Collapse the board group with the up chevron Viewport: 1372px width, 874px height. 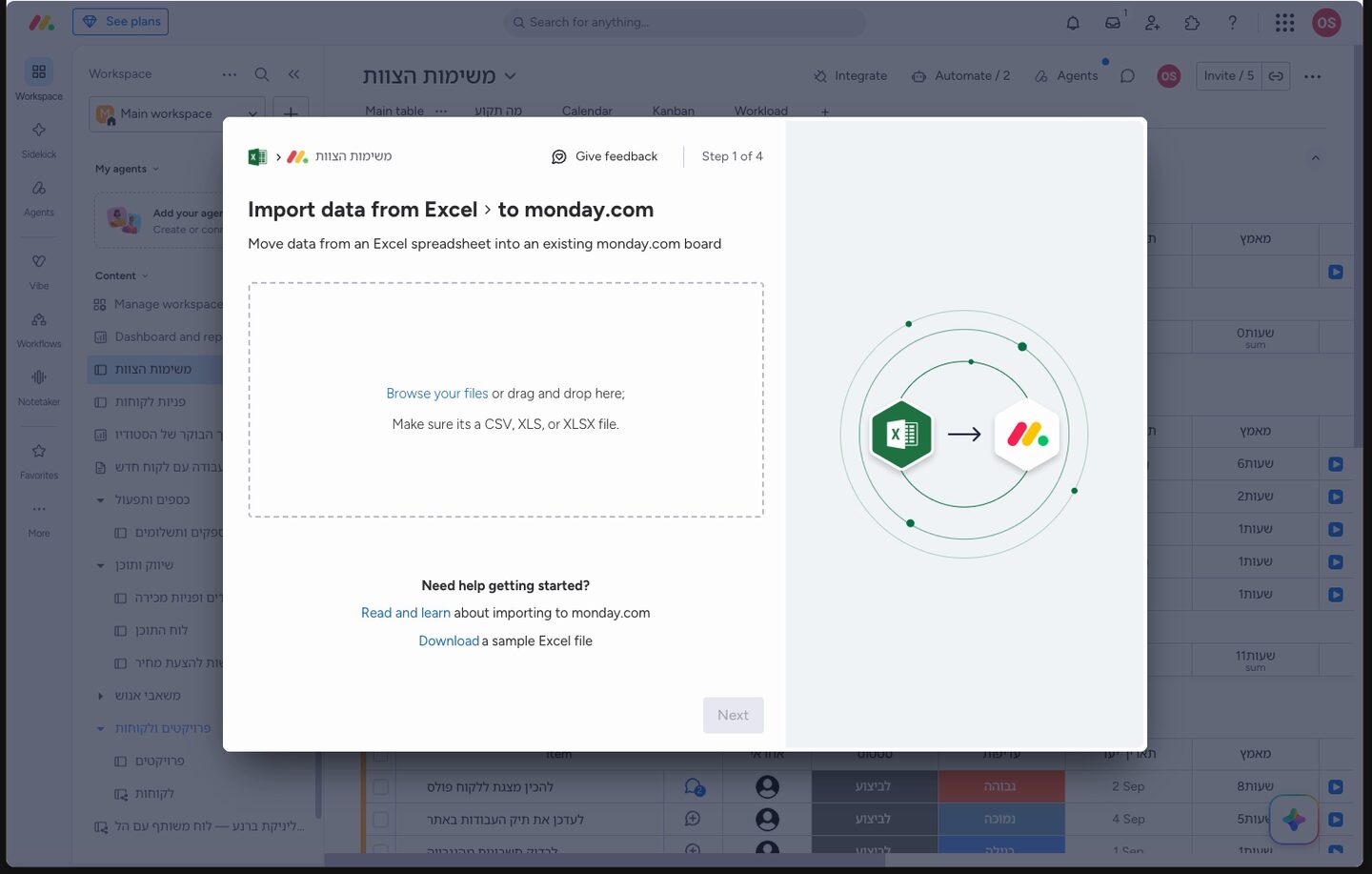(x=1316, y=158)
